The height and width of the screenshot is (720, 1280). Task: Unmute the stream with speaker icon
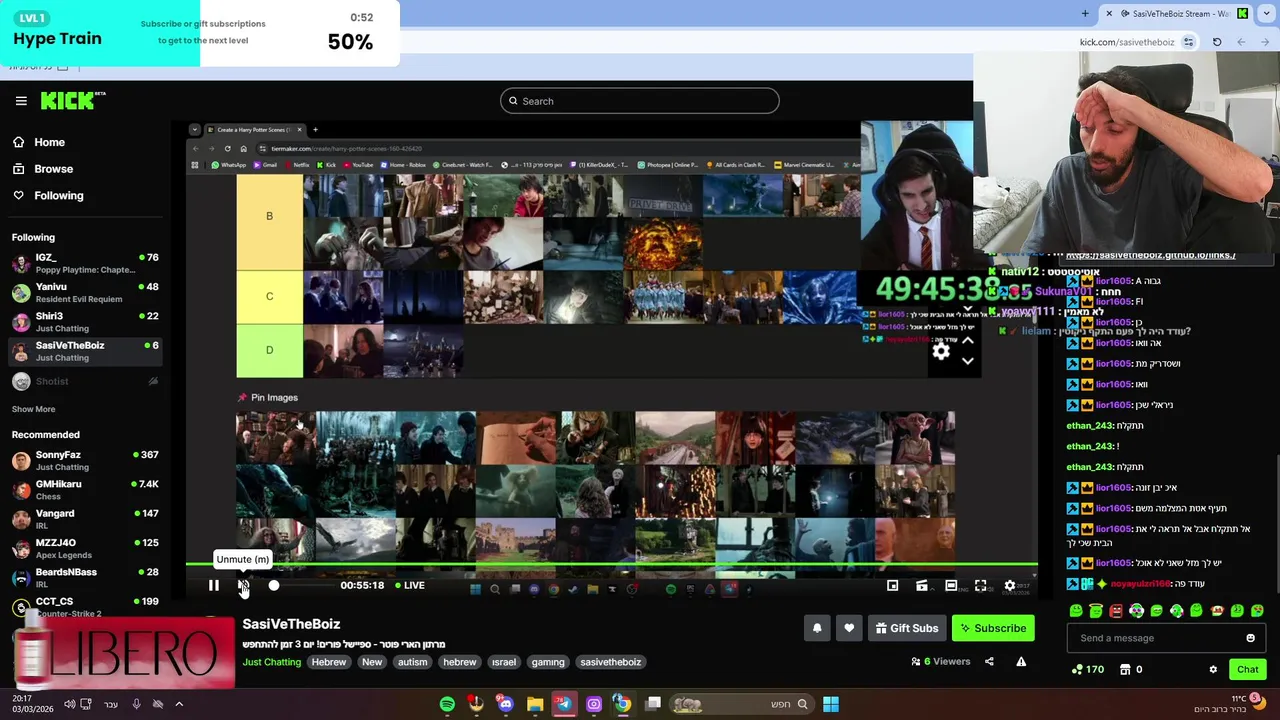click(243, 586)
